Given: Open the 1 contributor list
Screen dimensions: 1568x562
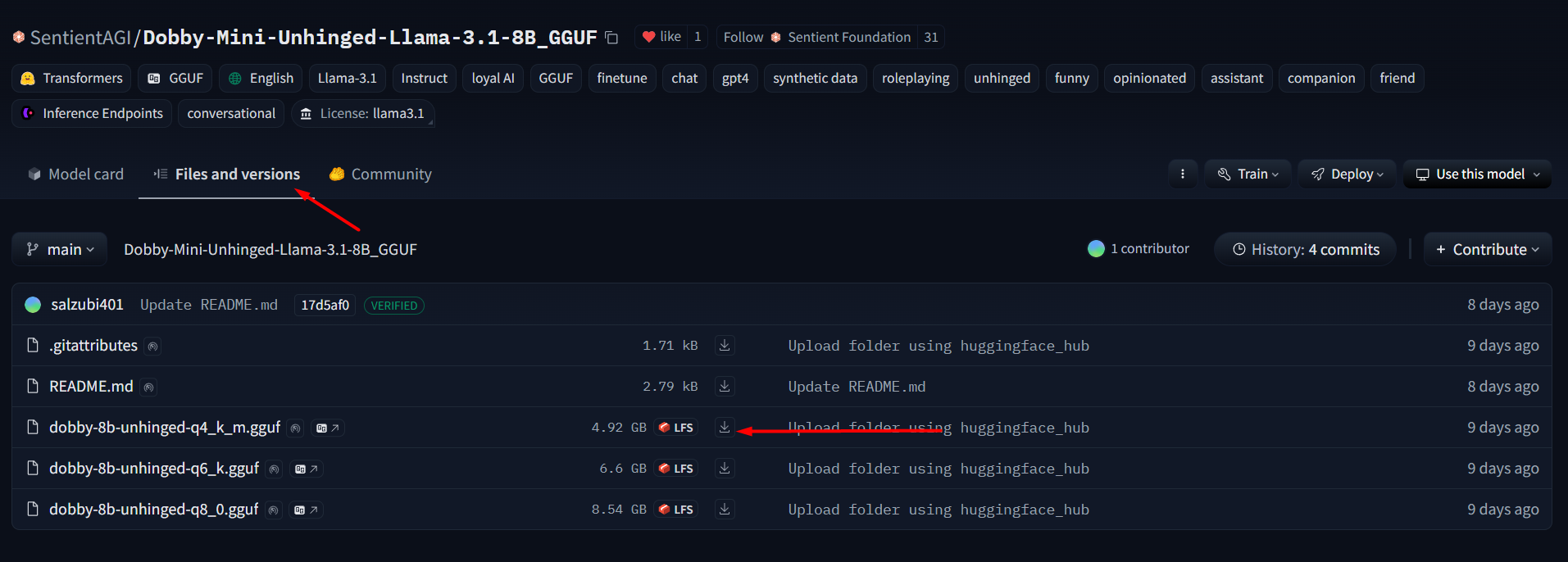Looking at the screenshot, I should click(x=1139, y=248).
